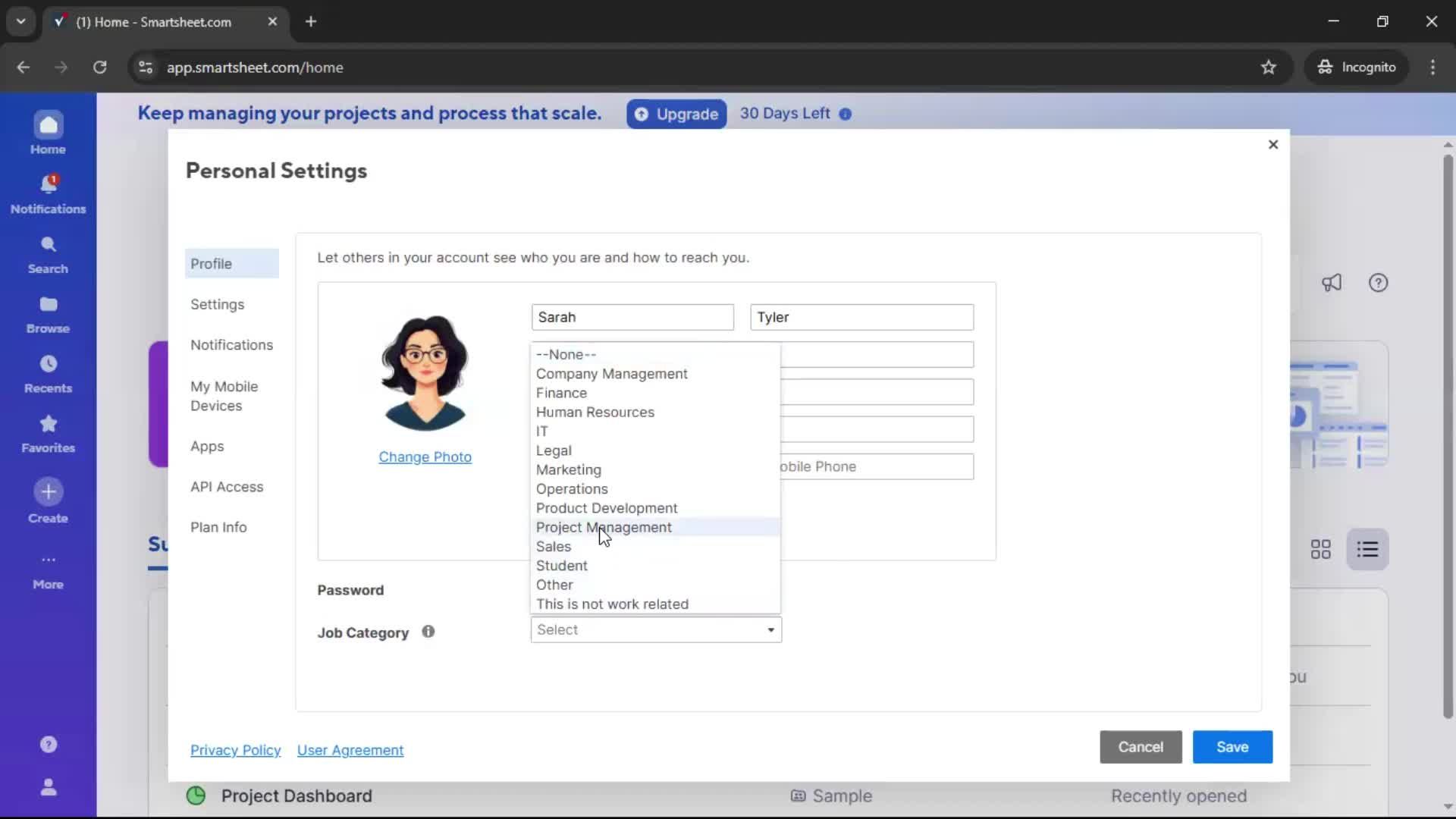Open the Job Category Select dropdown
The height and width of the screenshot is (819, 1456).
click(x=655, y=629)
